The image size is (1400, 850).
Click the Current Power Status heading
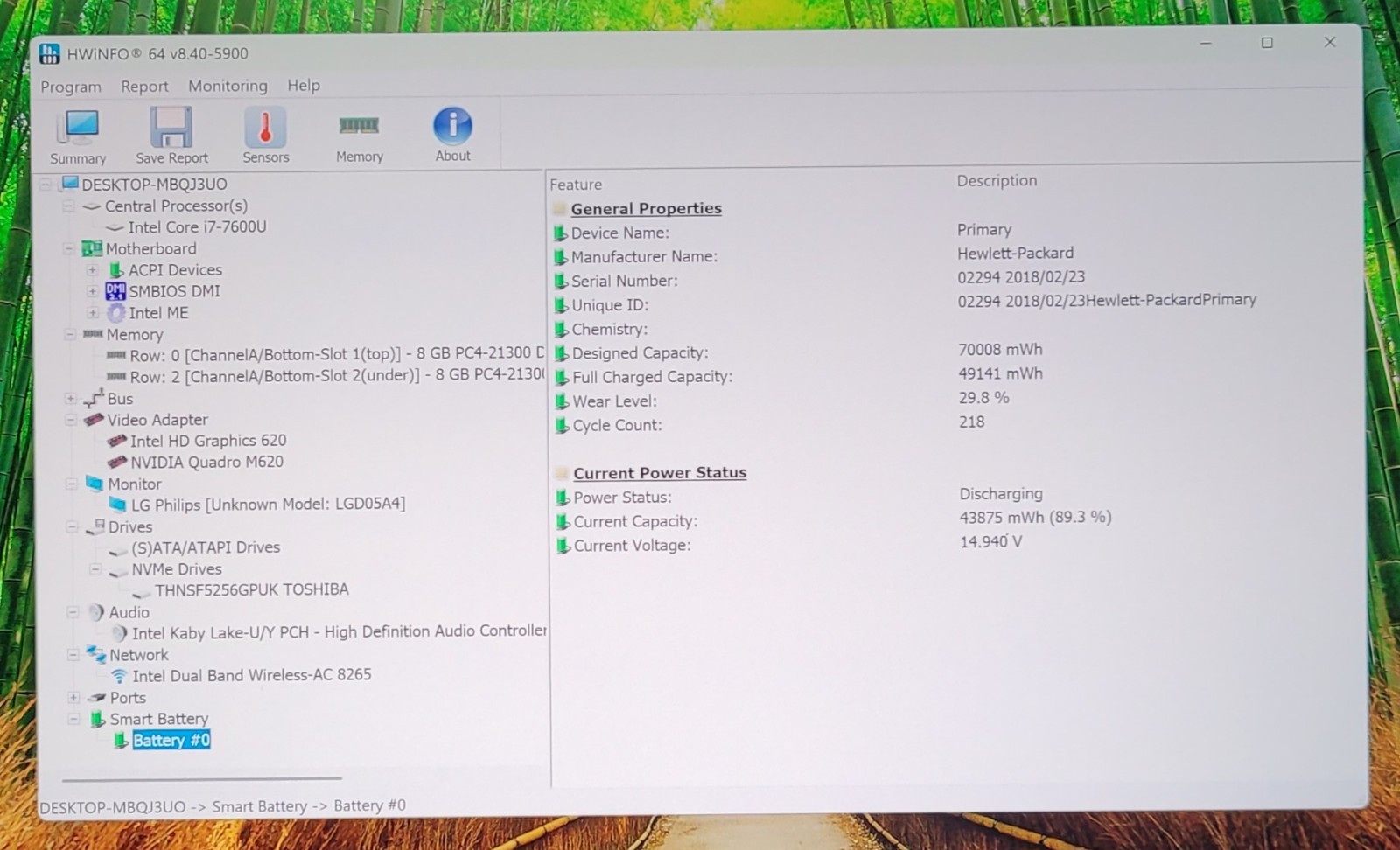point(660,473)
